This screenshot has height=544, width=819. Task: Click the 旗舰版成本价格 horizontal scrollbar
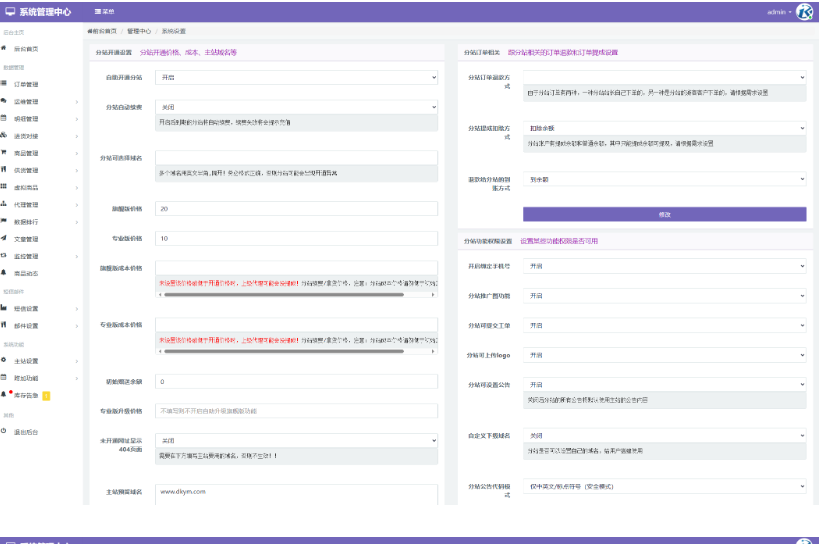280,295
